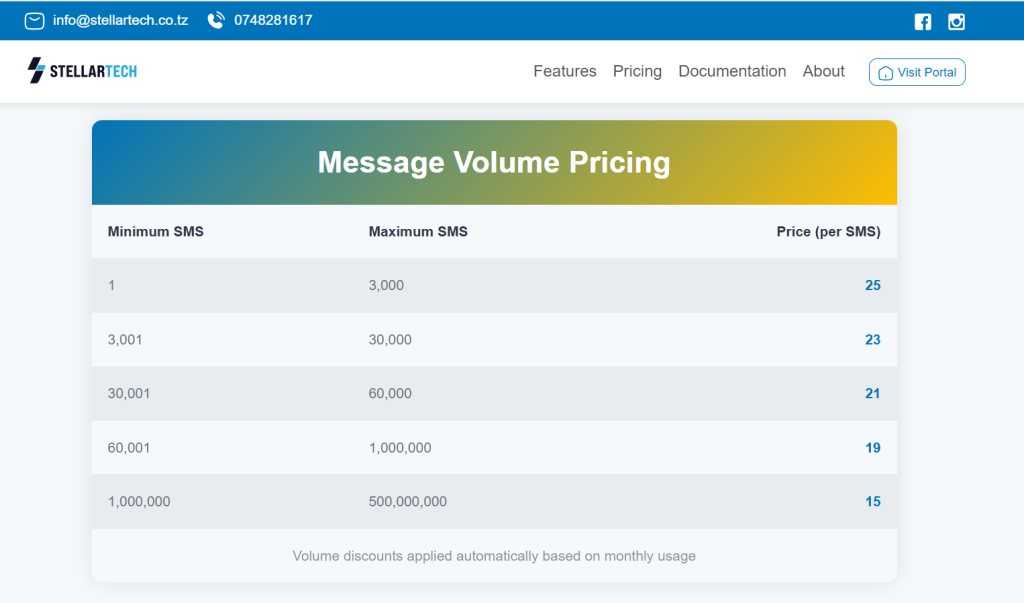Click the Message Volume Pricing header banner
Viewport: 1024px width, 603px height.
pos(494,162)
